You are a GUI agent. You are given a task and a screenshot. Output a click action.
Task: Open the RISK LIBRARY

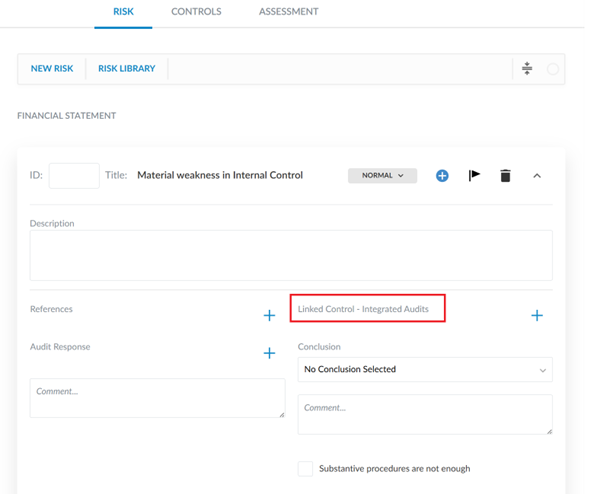tap(126, 69)
